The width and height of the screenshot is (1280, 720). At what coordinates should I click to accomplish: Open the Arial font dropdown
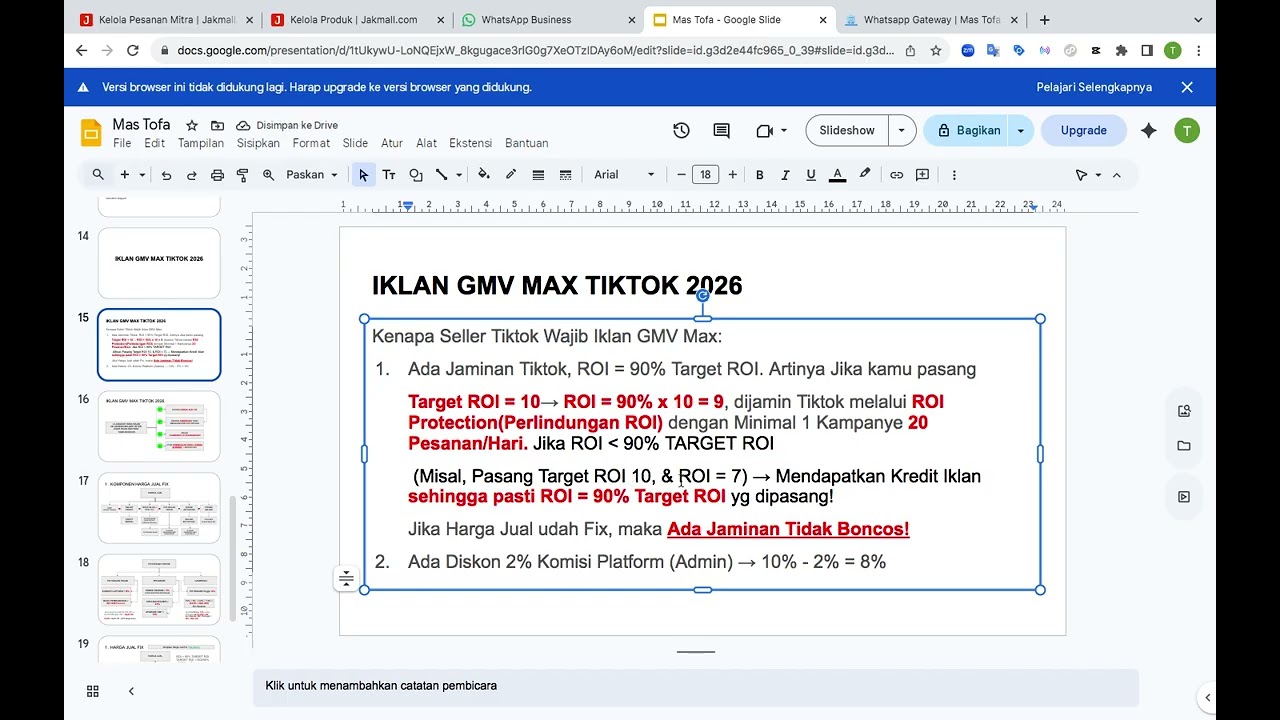(x=623, y=175)
